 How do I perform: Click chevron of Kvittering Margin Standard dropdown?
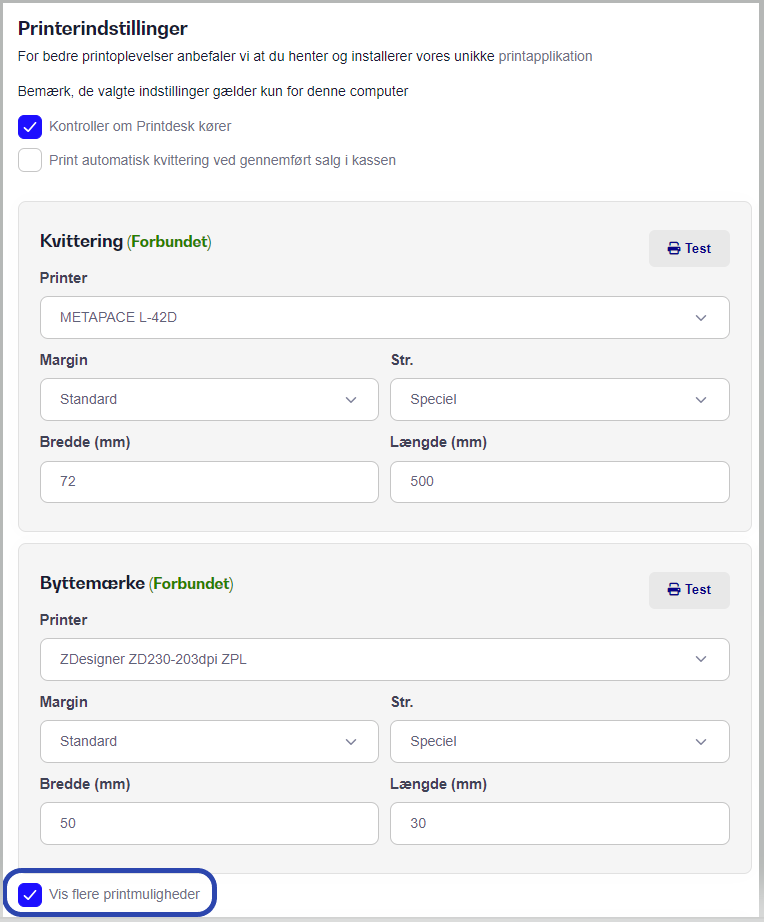coord(351,400)
